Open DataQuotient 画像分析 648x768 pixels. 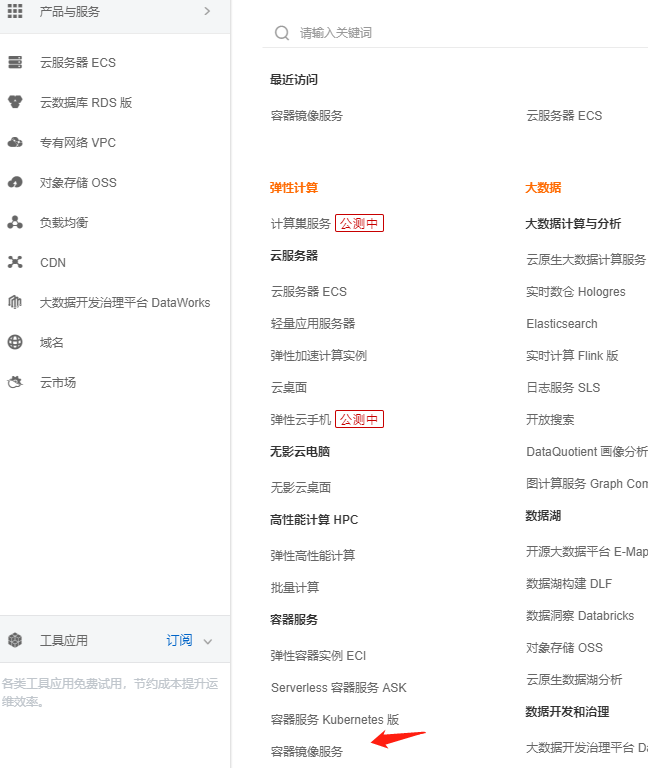click(587, 452)
